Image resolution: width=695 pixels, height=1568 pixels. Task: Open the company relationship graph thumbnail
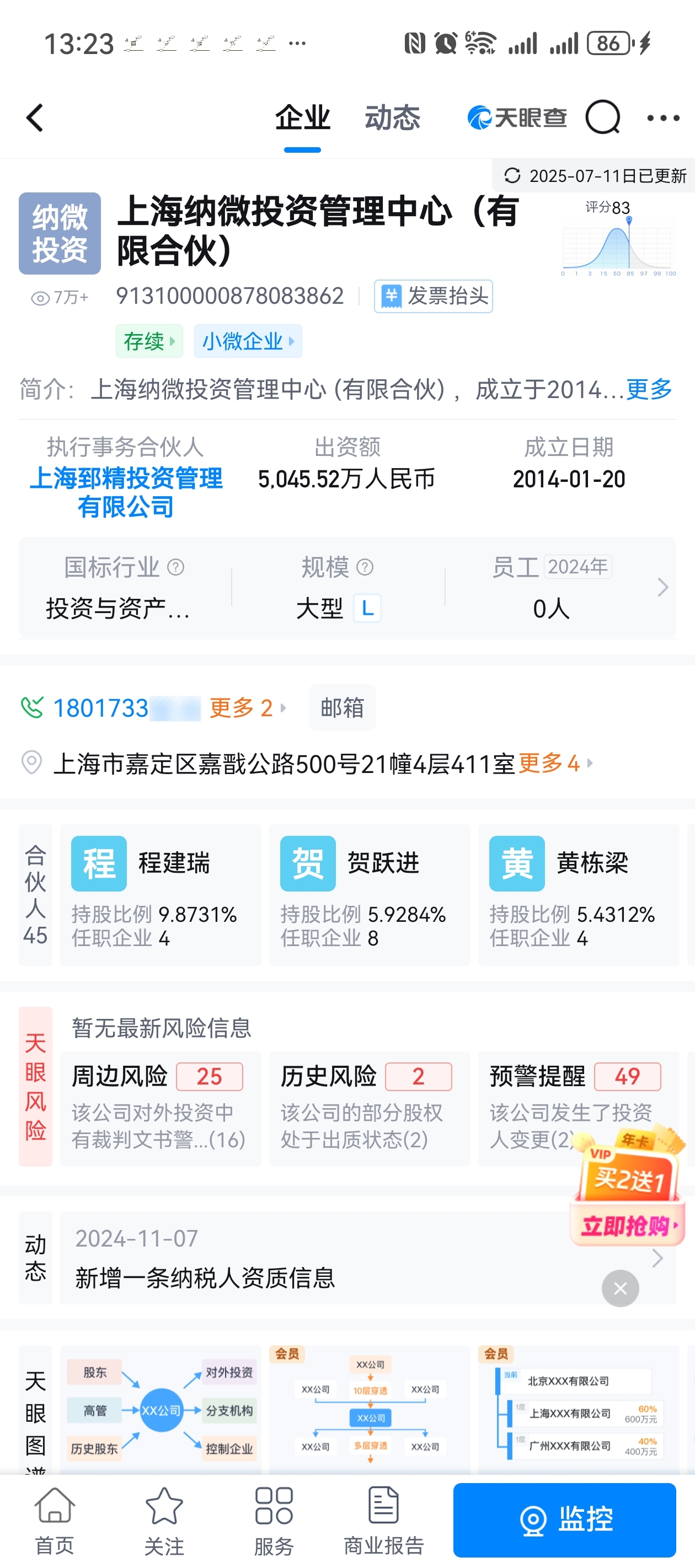161,1411
